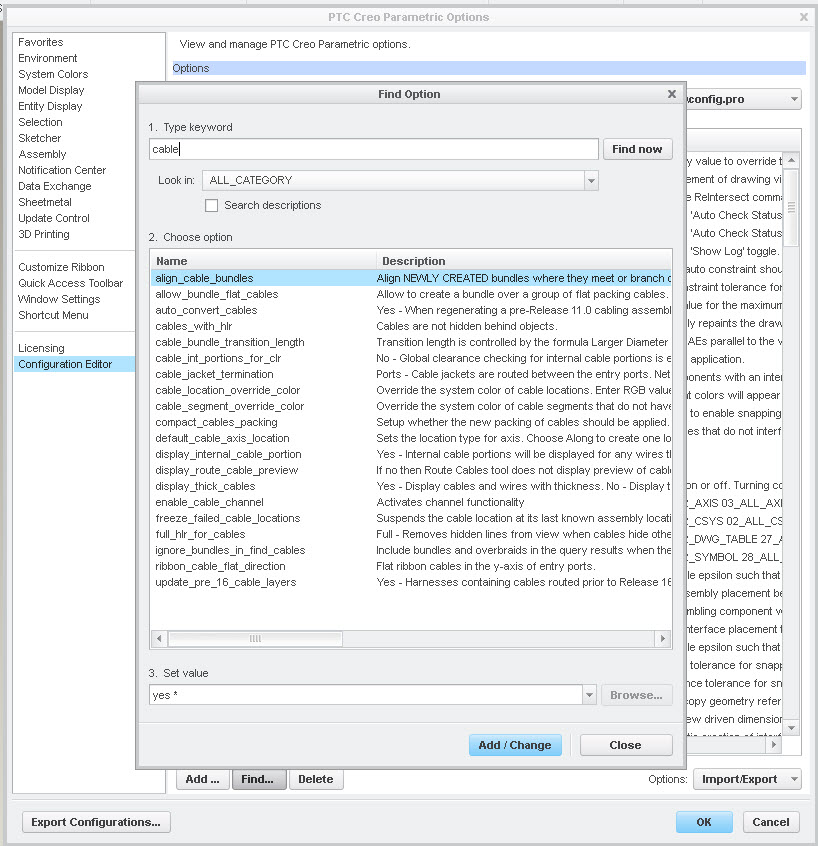
Task: Open the System Colors settings page
Action: 53,74
